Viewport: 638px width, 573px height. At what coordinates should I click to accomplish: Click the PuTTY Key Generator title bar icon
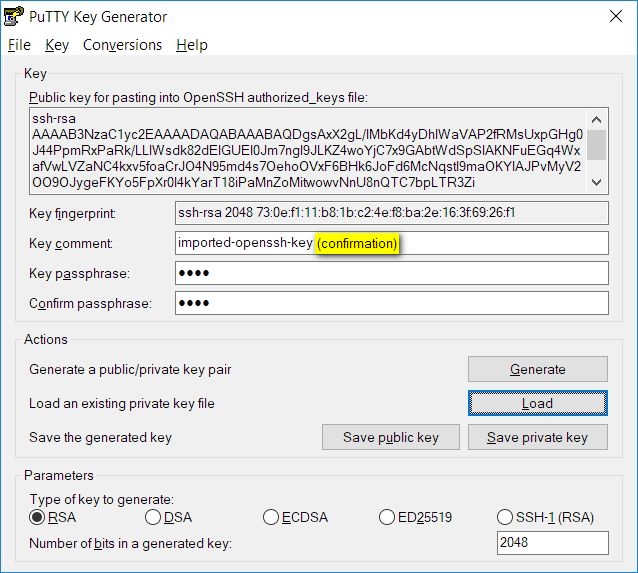tap(15, 17)
